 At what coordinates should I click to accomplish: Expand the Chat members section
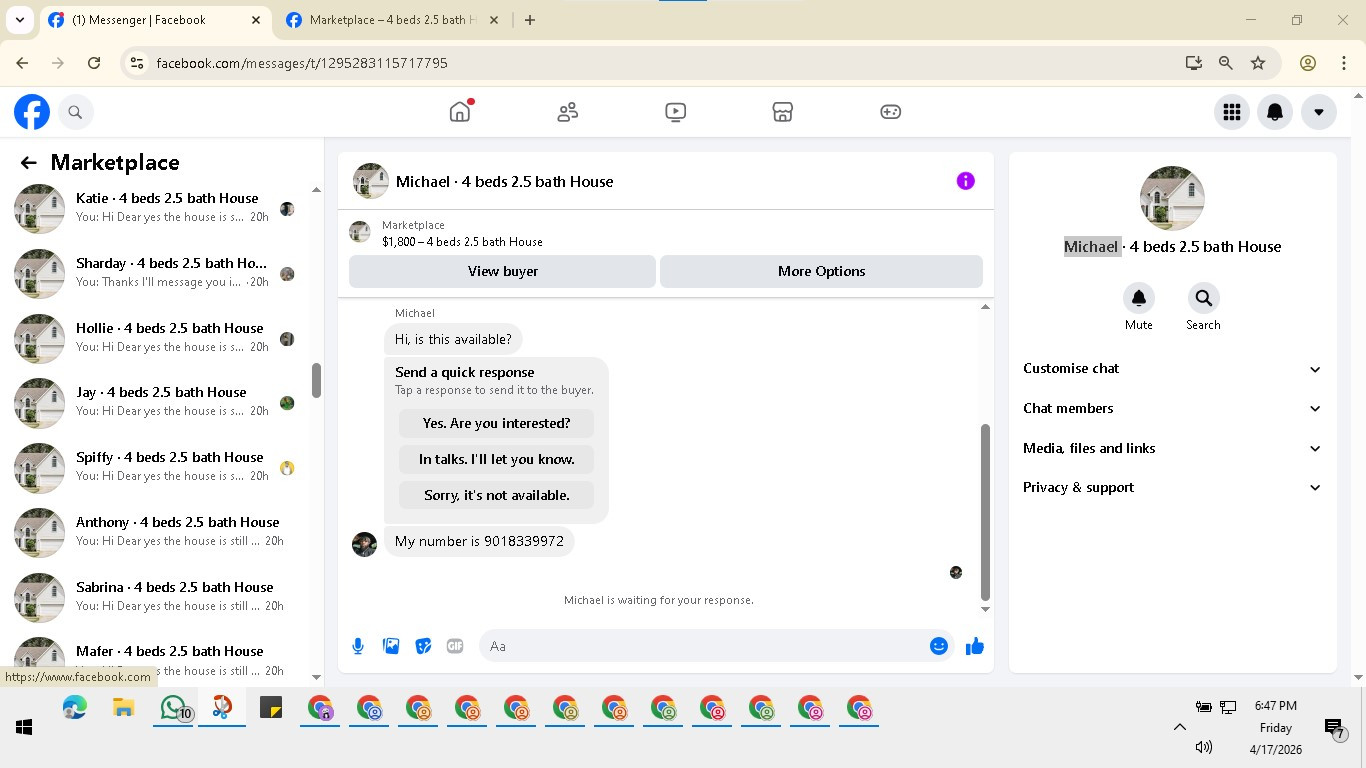pos(1172,408)
